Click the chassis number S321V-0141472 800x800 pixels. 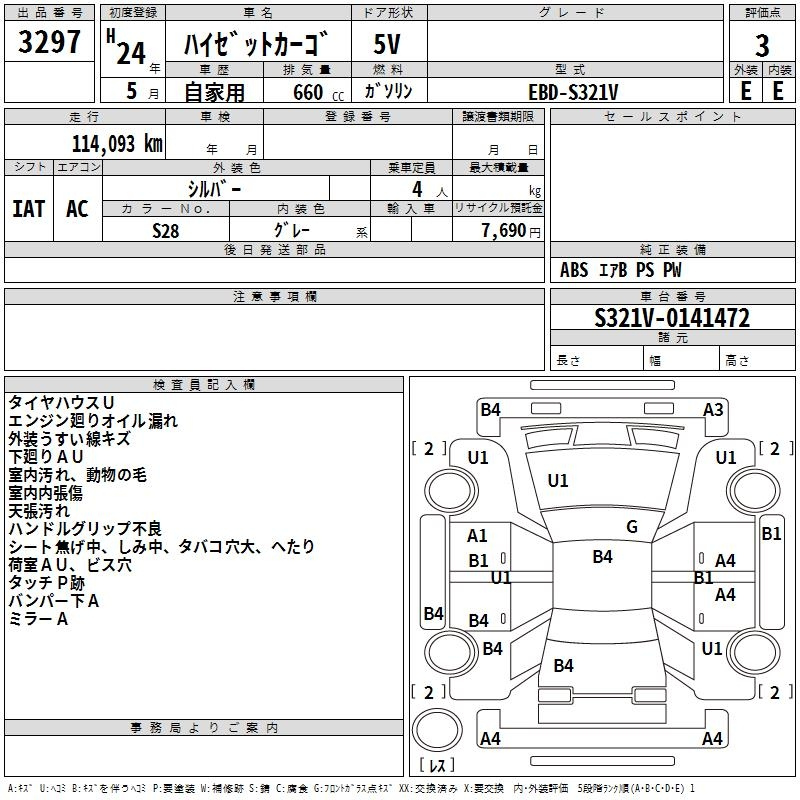[x=671, y=318]
